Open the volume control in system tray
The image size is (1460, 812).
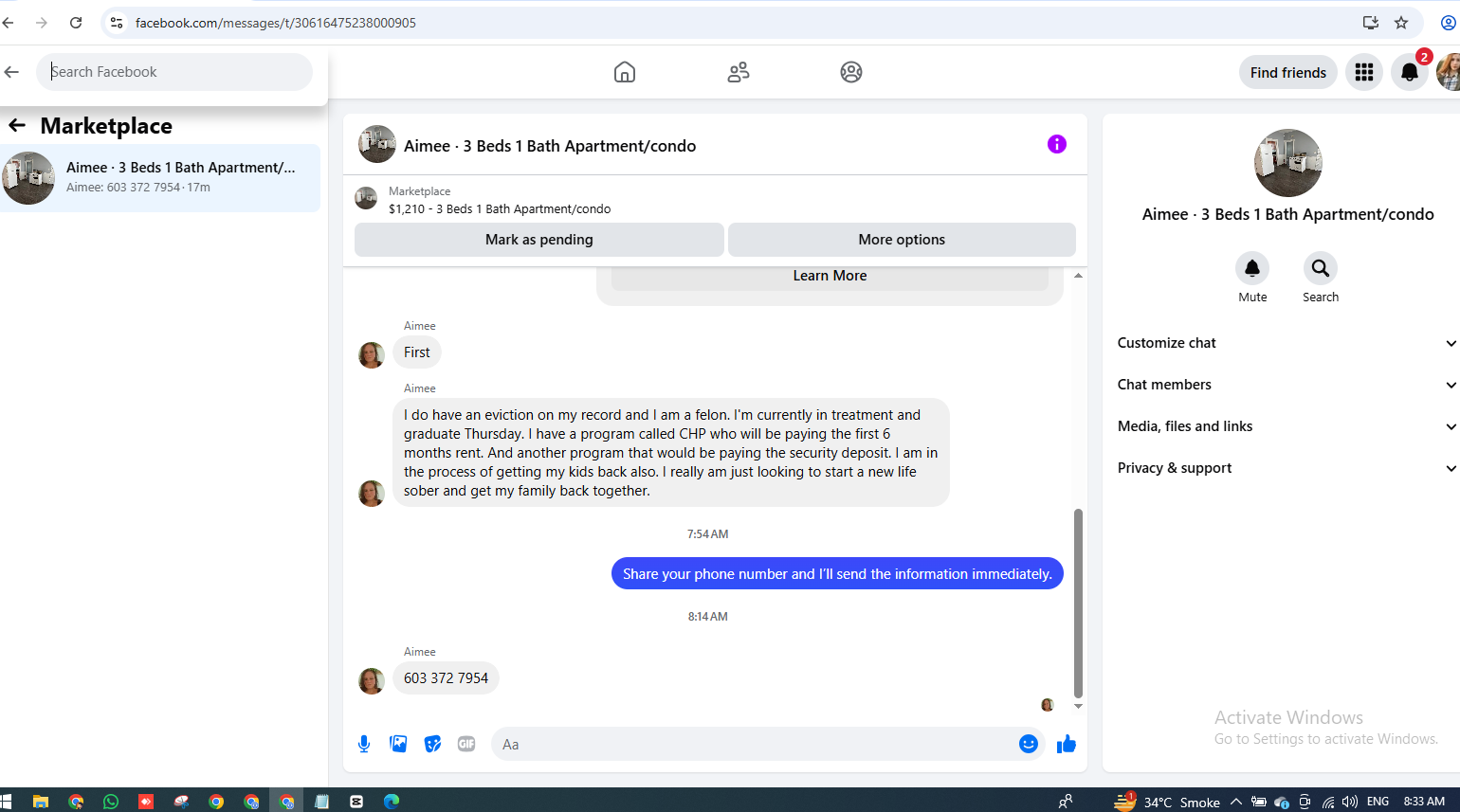1350,802
